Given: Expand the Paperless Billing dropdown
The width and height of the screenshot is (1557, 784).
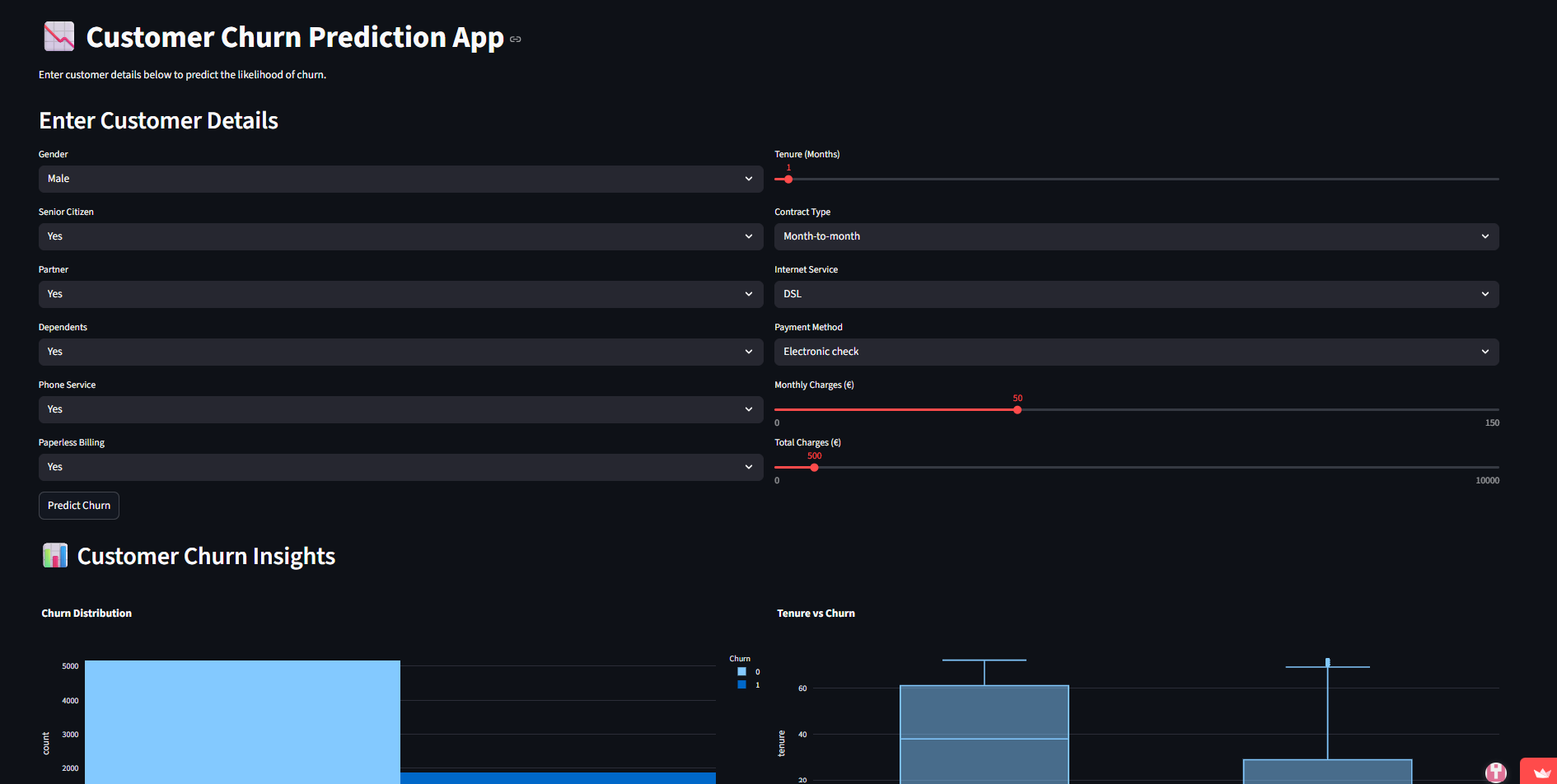Looking at the screenshot, I should 400,467.
